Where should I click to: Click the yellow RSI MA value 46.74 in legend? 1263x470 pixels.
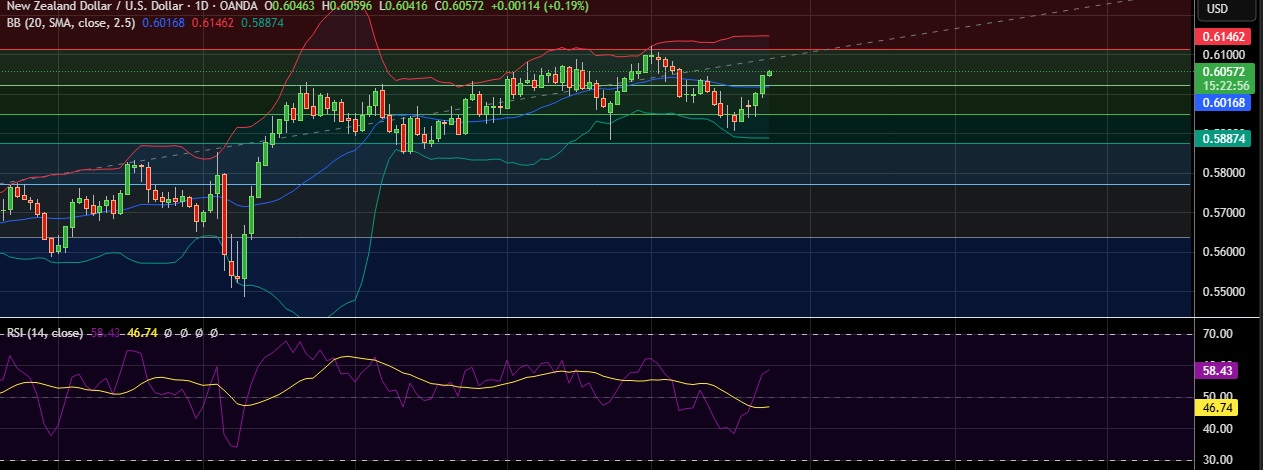144,332
